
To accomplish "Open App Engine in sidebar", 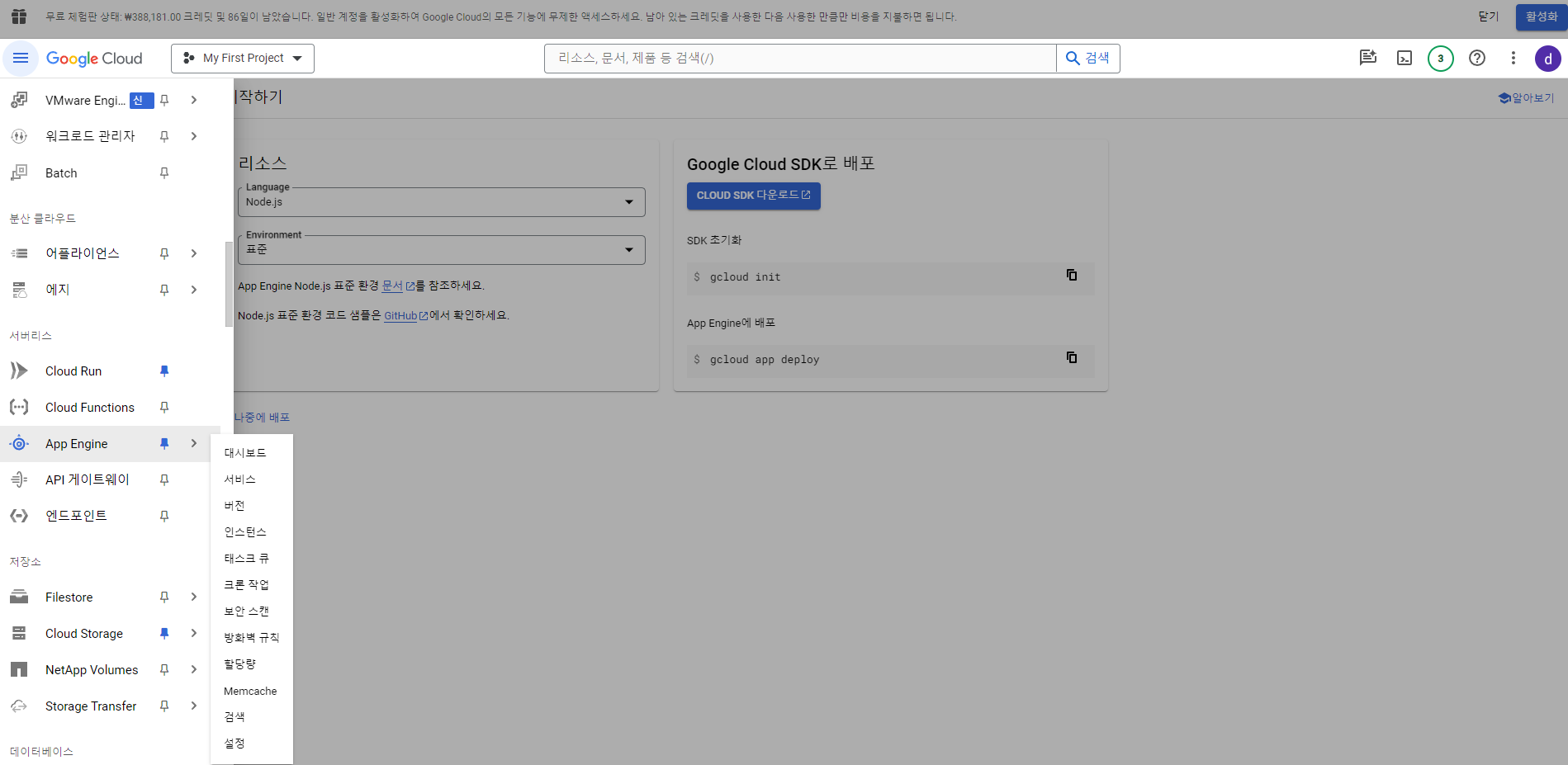I will 76,443.
